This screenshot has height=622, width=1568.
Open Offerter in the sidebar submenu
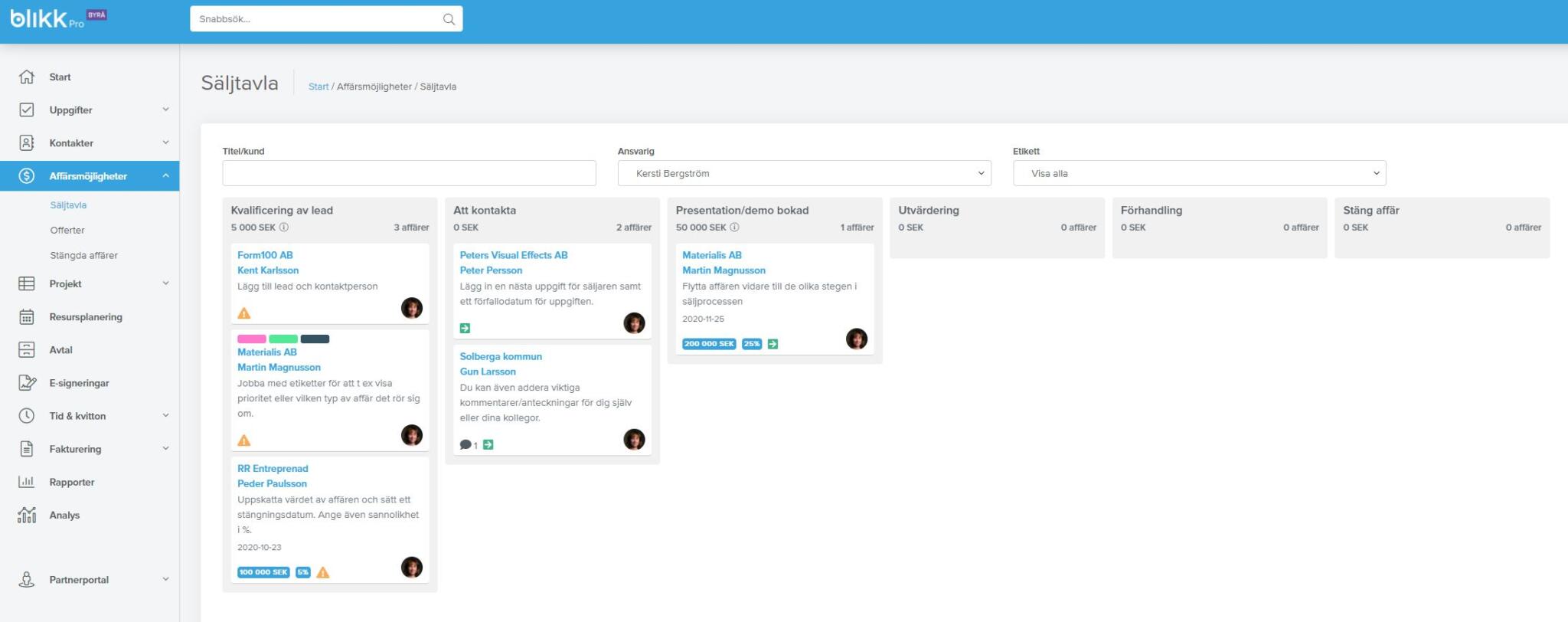pos(67,231)
